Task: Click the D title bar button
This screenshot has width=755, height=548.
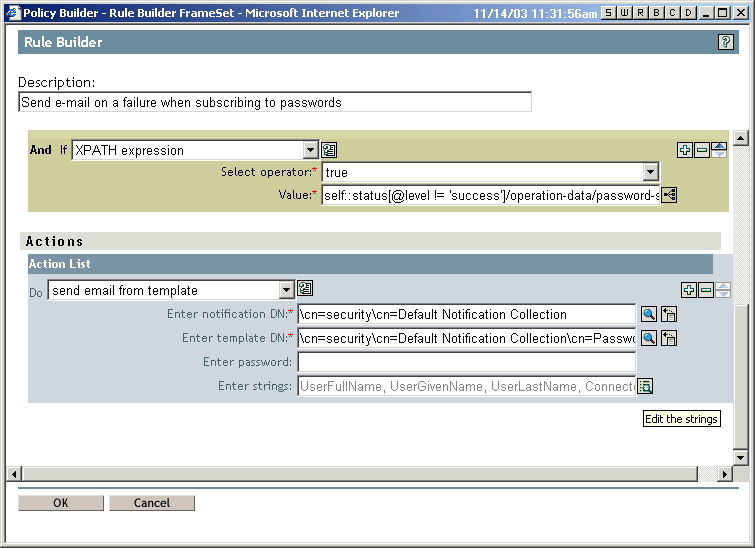Action: coord(689,13)
